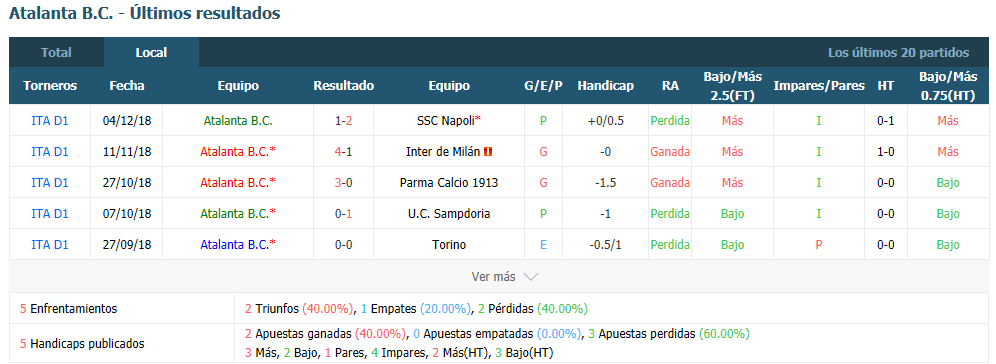The image size is (996, 364).
Task: Open ITA D1 link for 04/12/18 match
Action: 50,121
